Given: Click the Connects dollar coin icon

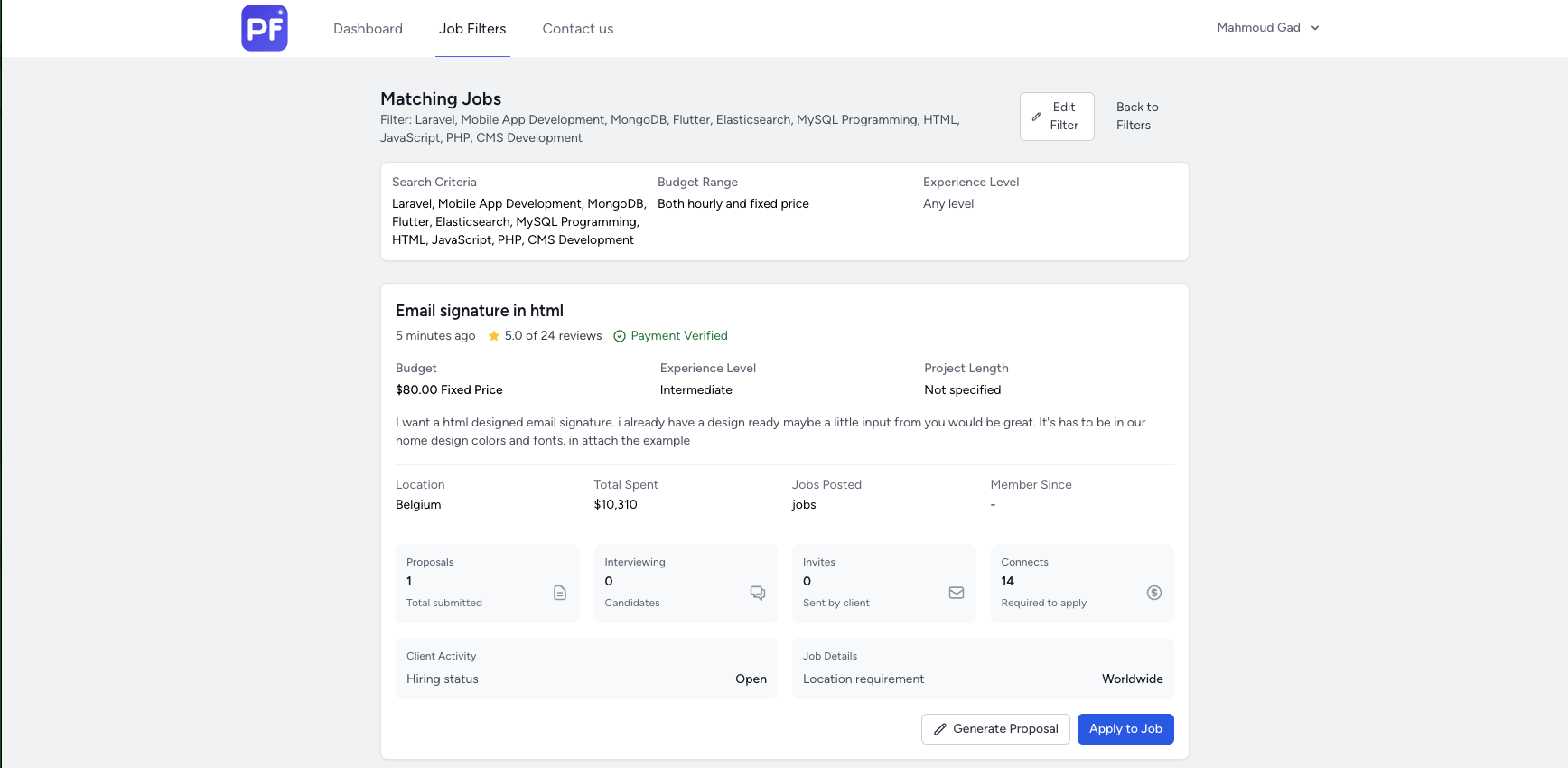Looking at the screenshot, I should tap(1154, 593).
